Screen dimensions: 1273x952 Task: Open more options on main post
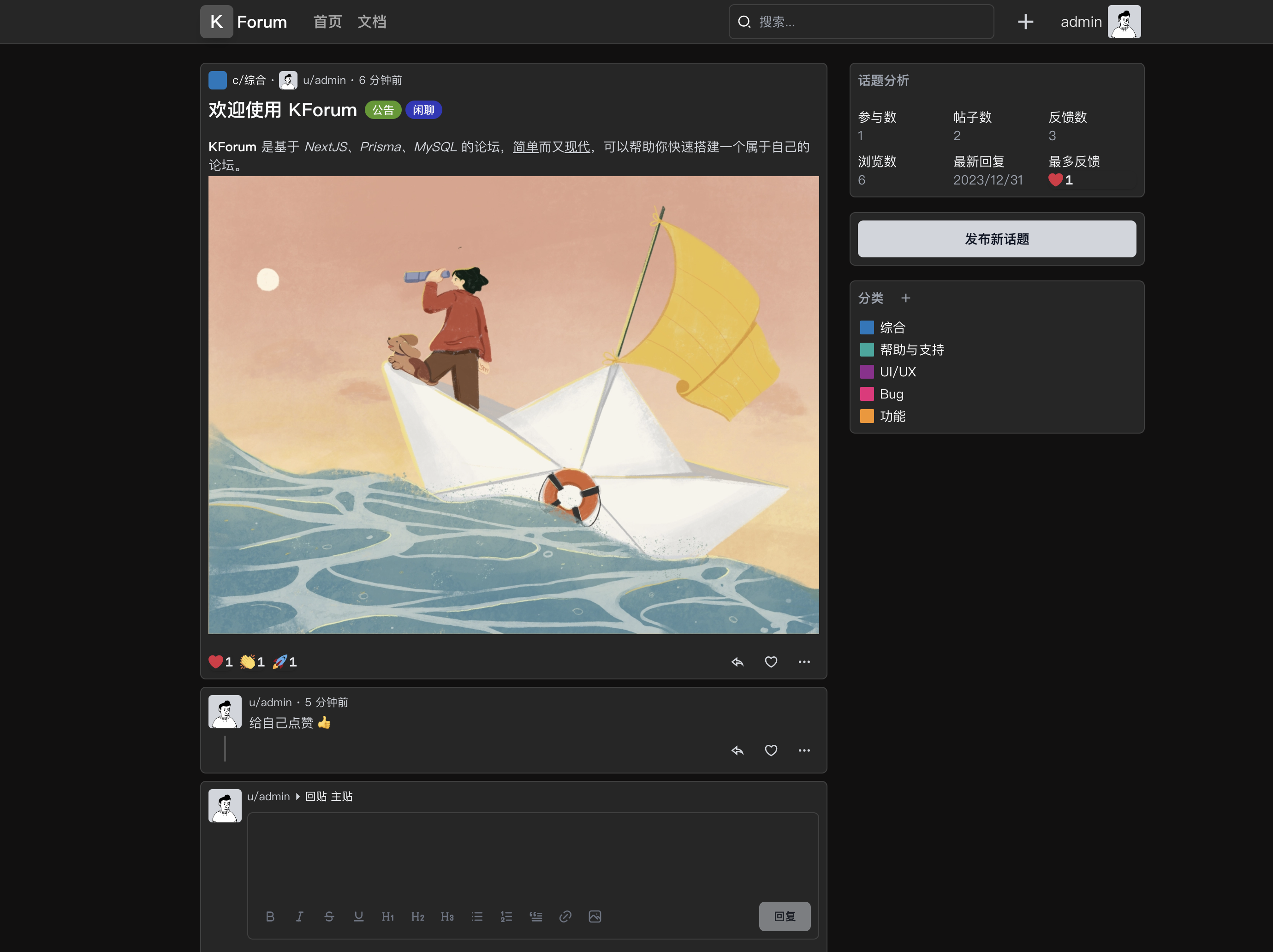pos(804,662)
